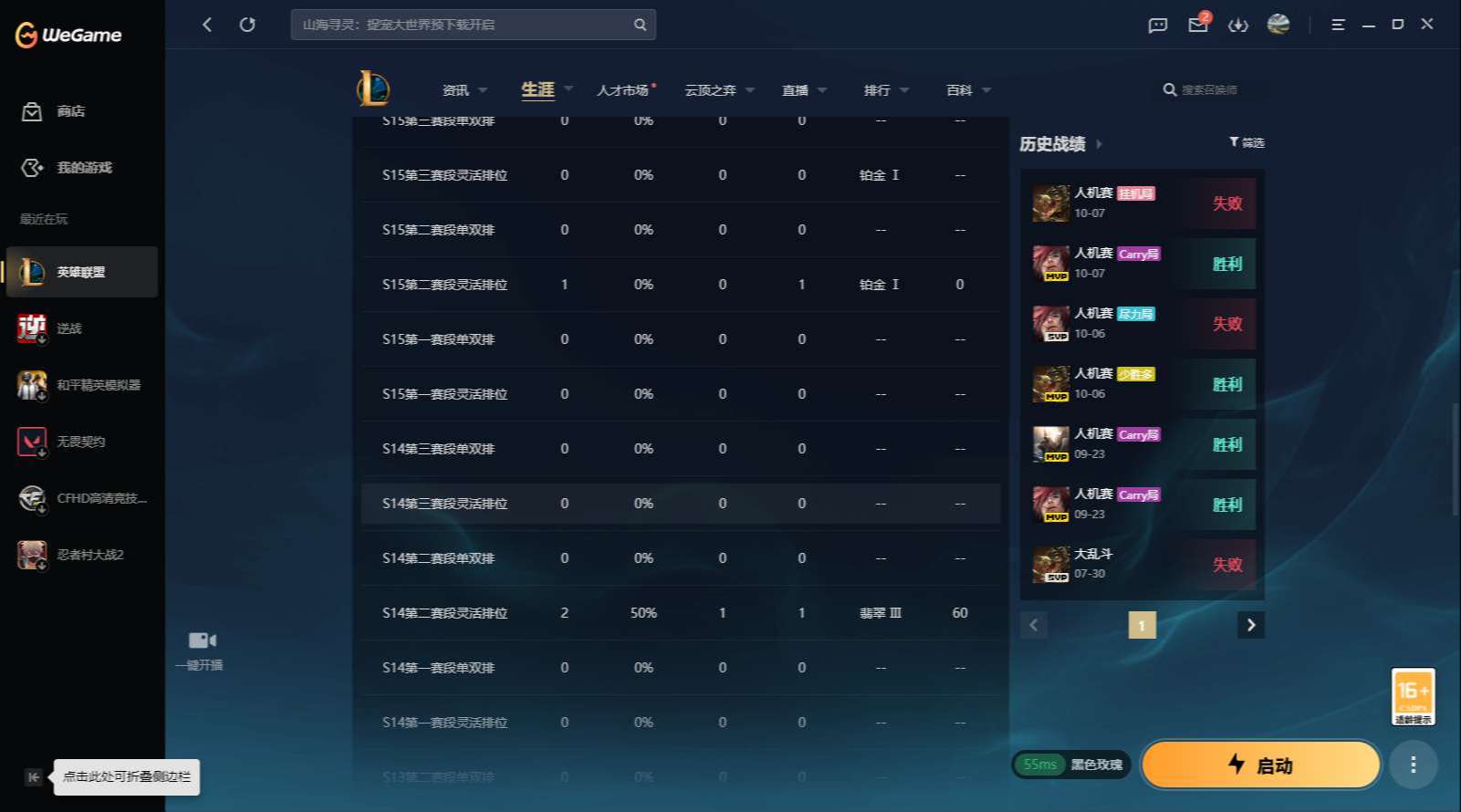This screenshot has width=1461, height=812.
Task: Click the League of Legends logo icon
Action: pos(373,88)
